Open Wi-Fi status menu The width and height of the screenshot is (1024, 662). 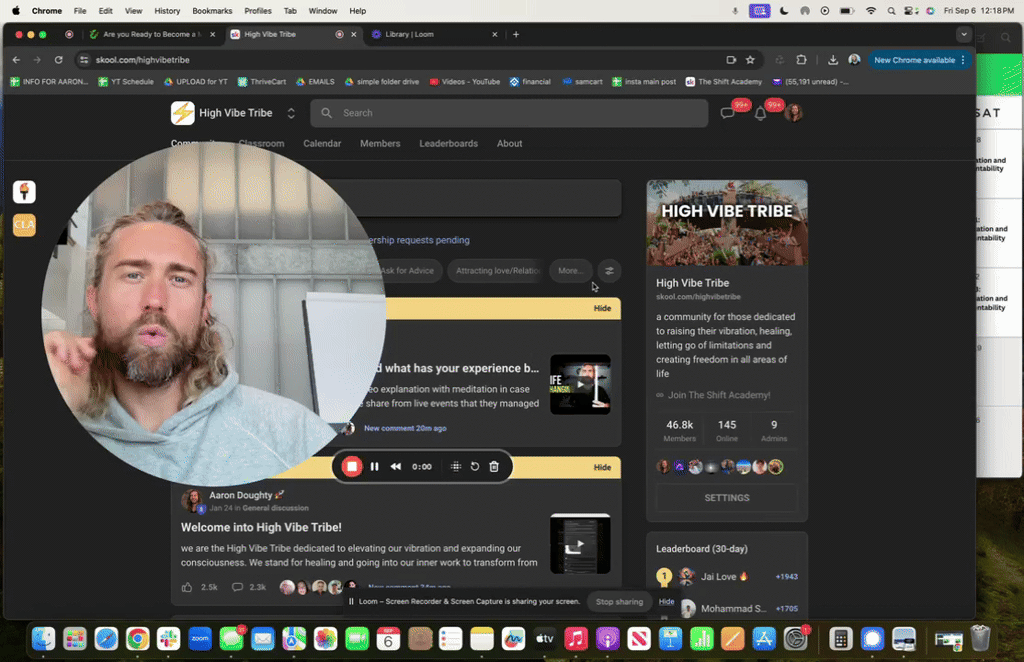click(x=871, y=10)
